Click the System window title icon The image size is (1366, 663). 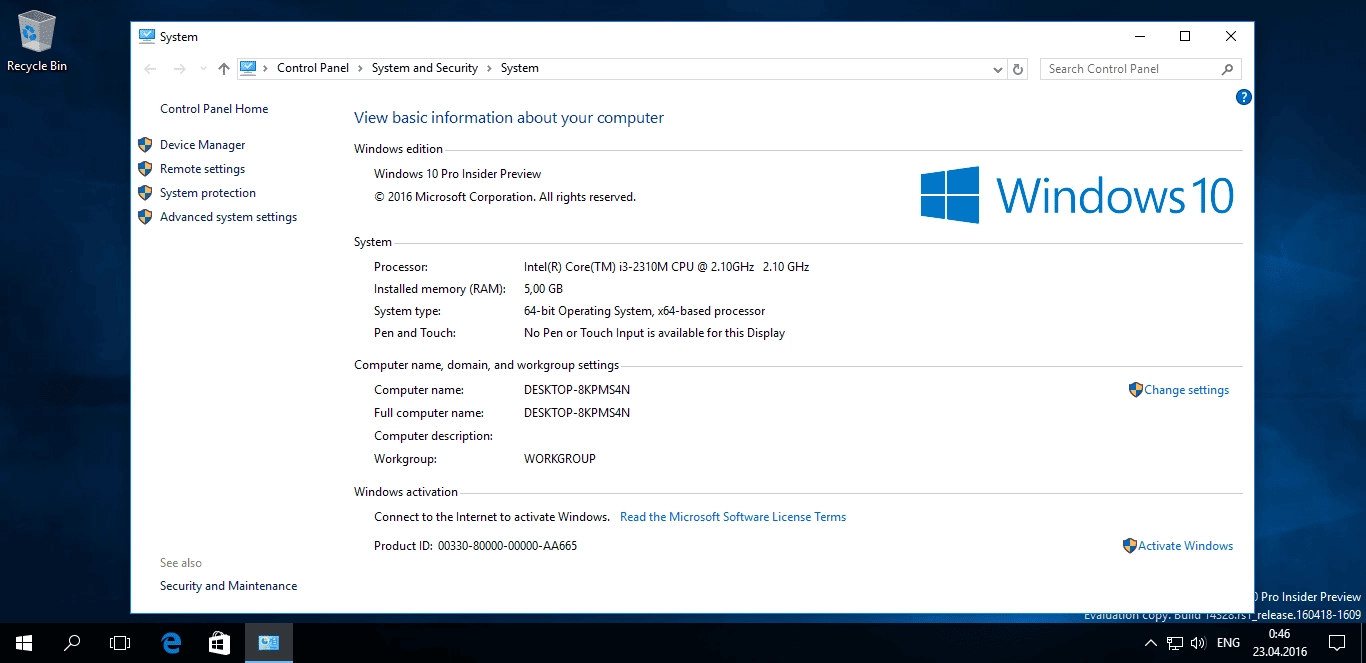147,36
